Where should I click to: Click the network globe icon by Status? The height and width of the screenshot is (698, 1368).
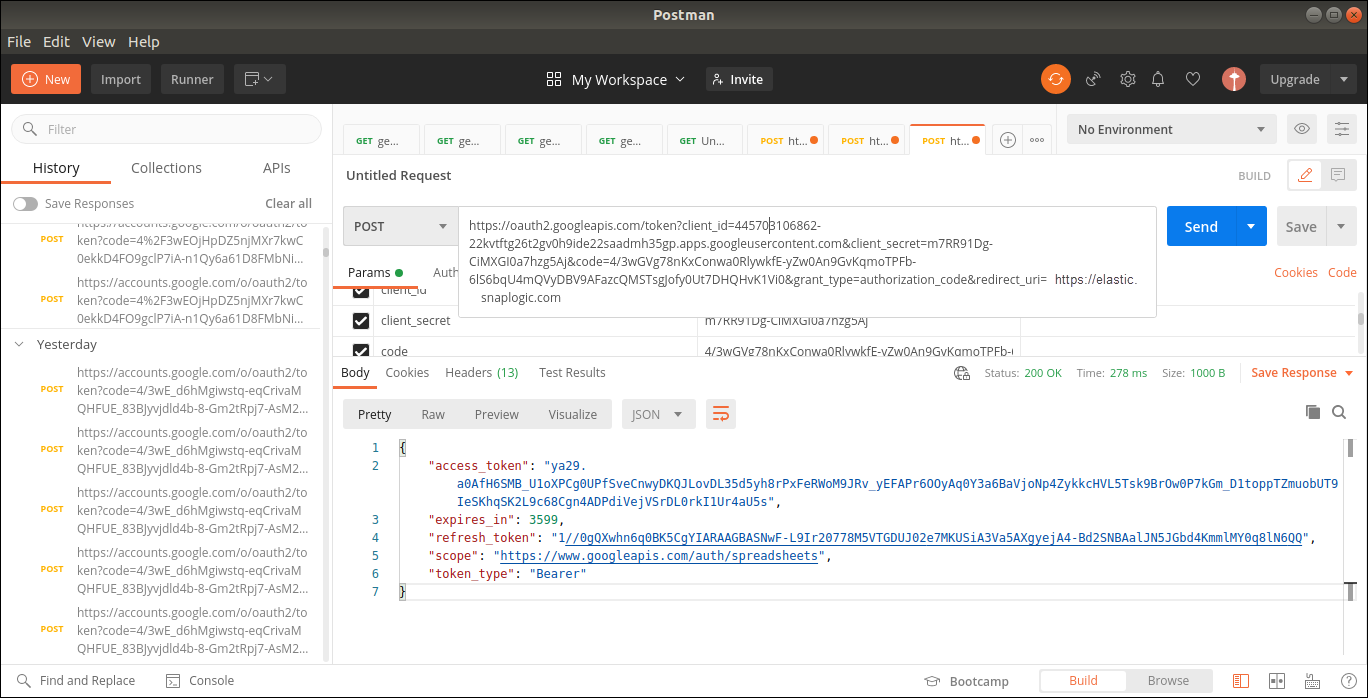962,373
